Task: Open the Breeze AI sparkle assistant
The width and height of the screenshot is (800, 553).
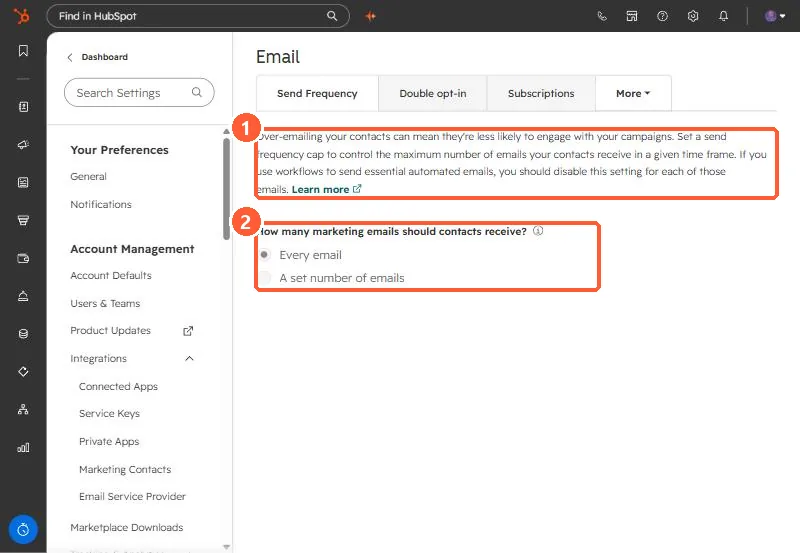Action: [x=370, y=16]
